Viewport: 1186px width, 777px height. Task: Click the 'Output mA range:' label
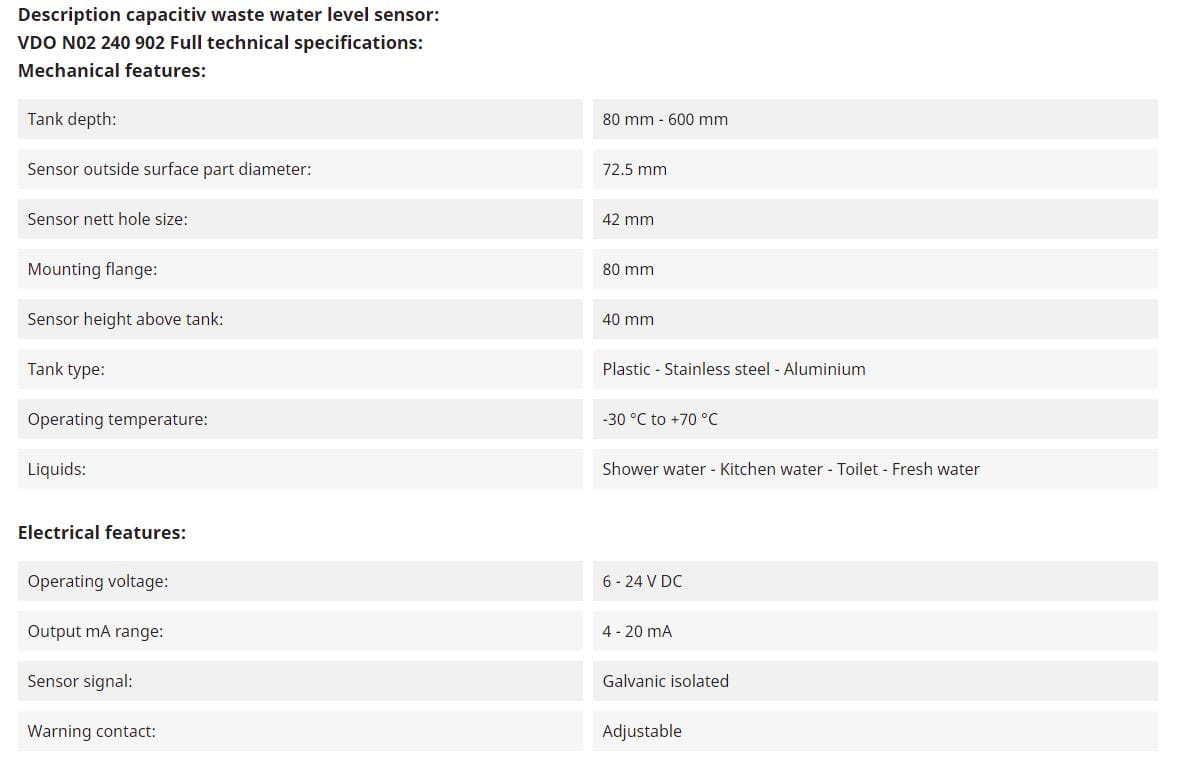[x=95, y=631]
